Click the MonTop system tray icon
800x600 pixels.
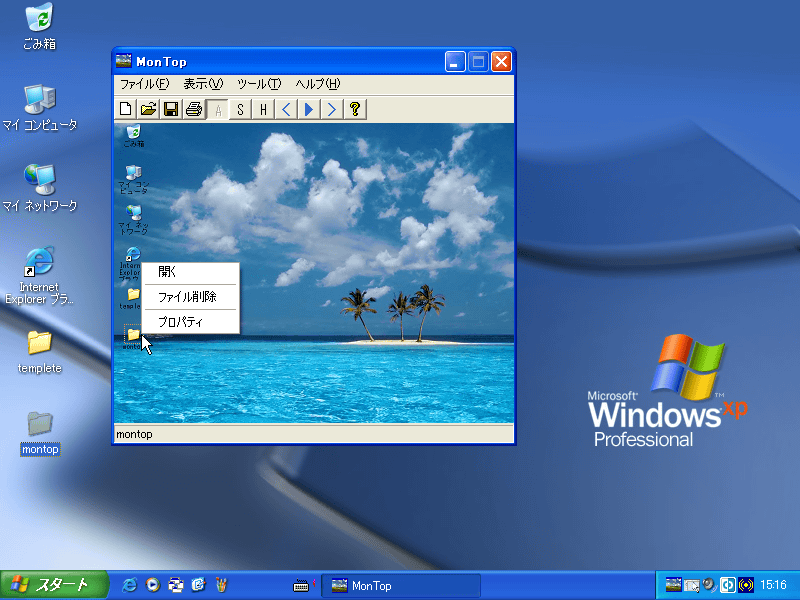(x=673, y=585)
